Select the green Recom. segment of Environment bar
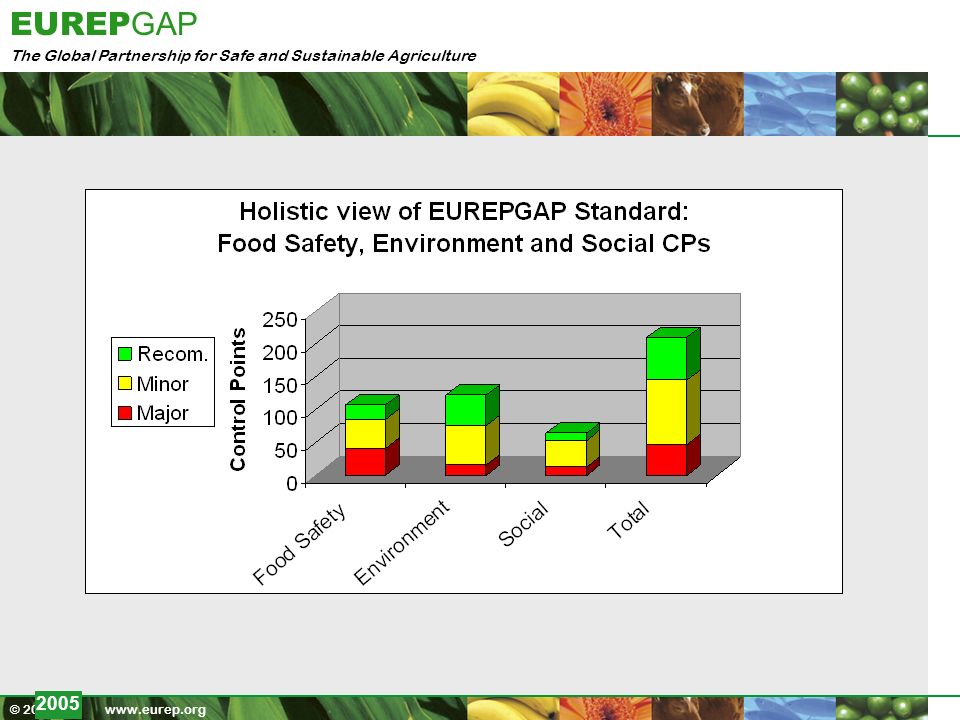This screenshot has width=960, height=720. click(465, 410)
